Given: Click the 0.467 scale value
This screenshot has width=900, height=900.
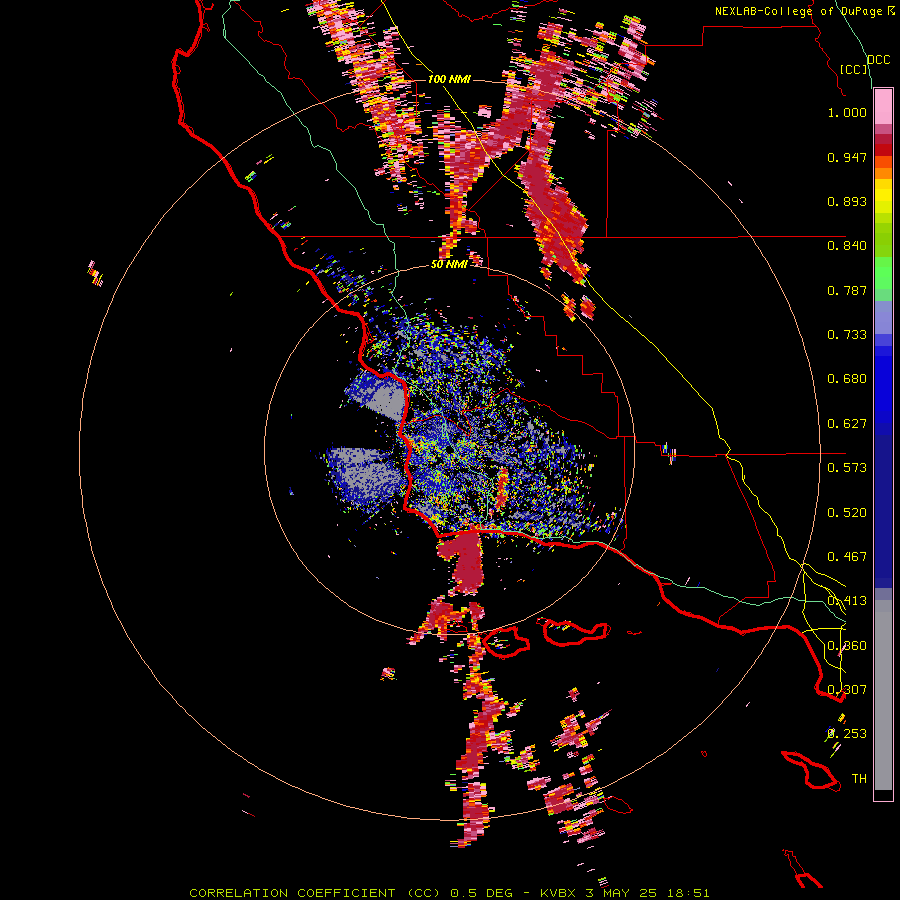Looking at the screenshot, I should 847,557.
